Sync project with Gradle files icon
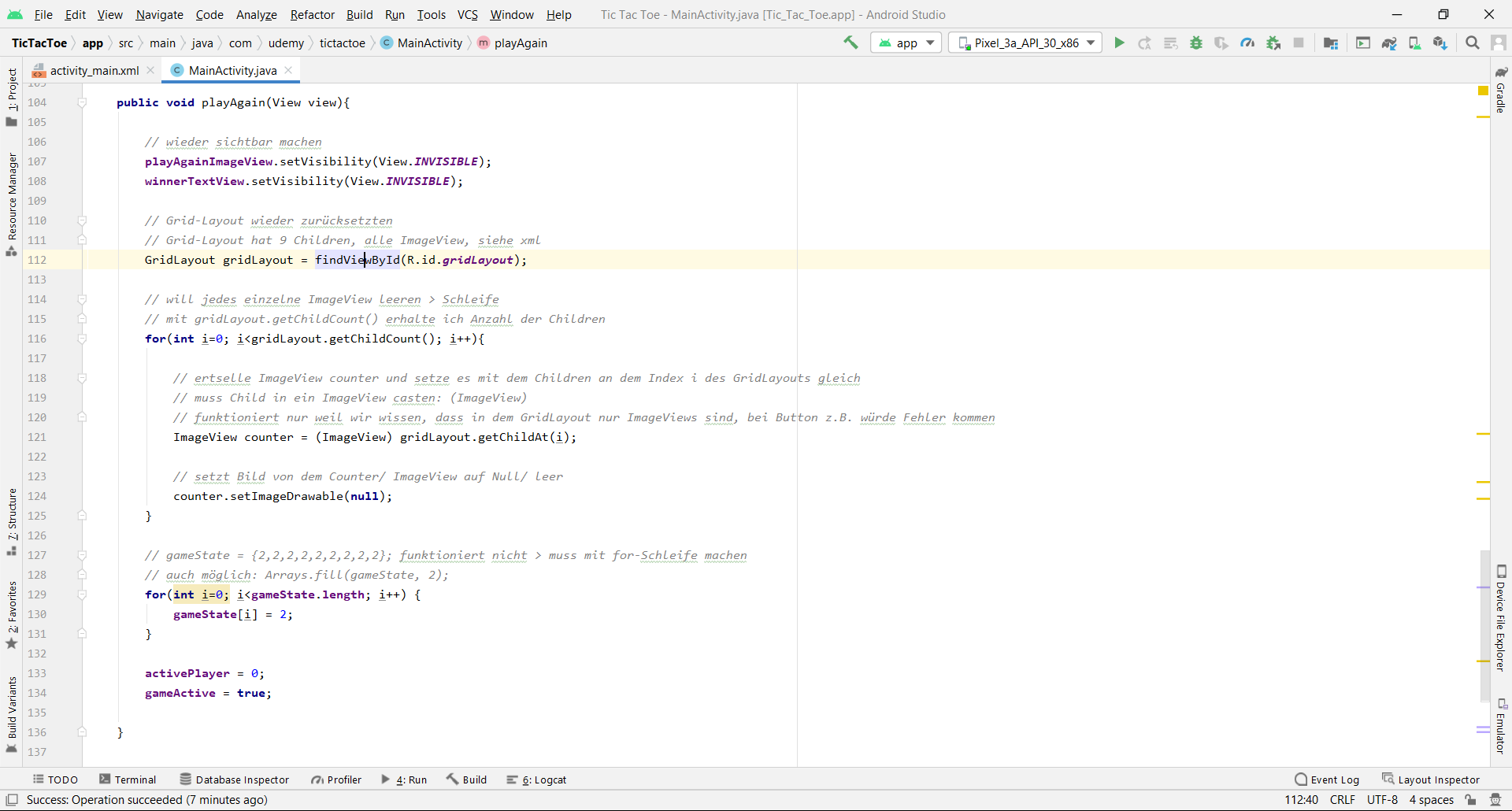Viewport: 1512px width, 811px height. coord(1389,43)
